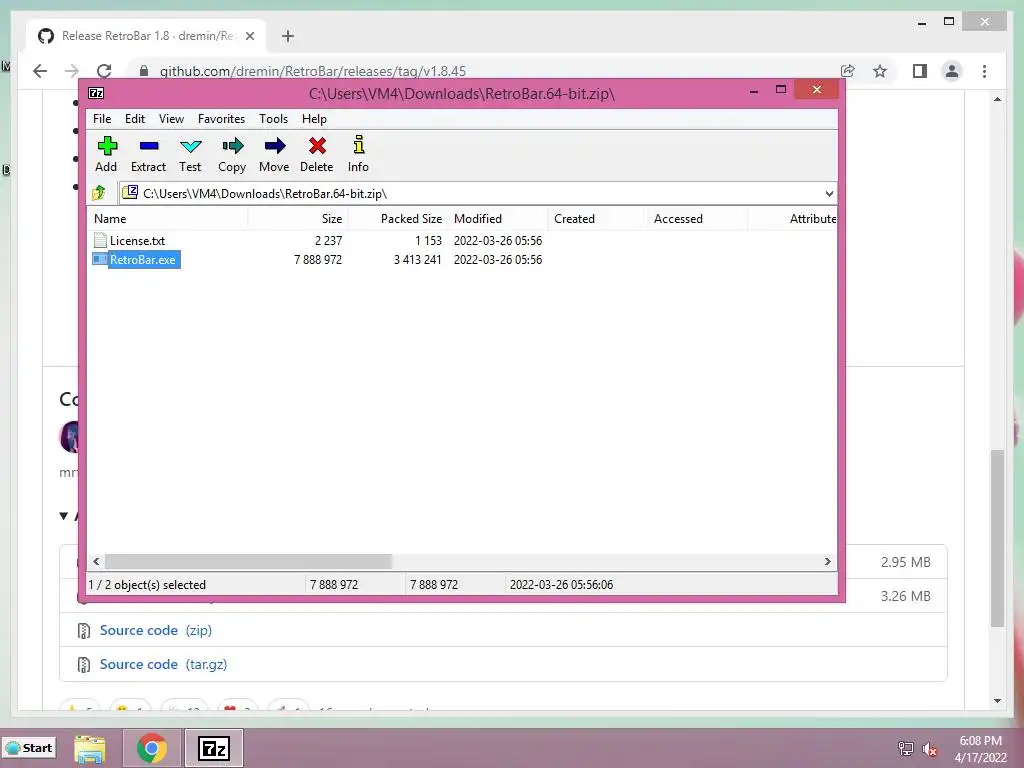Viewport: 1024px width, 768px height.
Task: Open the Help menu in 7-Zip
Action: [314, 119]
